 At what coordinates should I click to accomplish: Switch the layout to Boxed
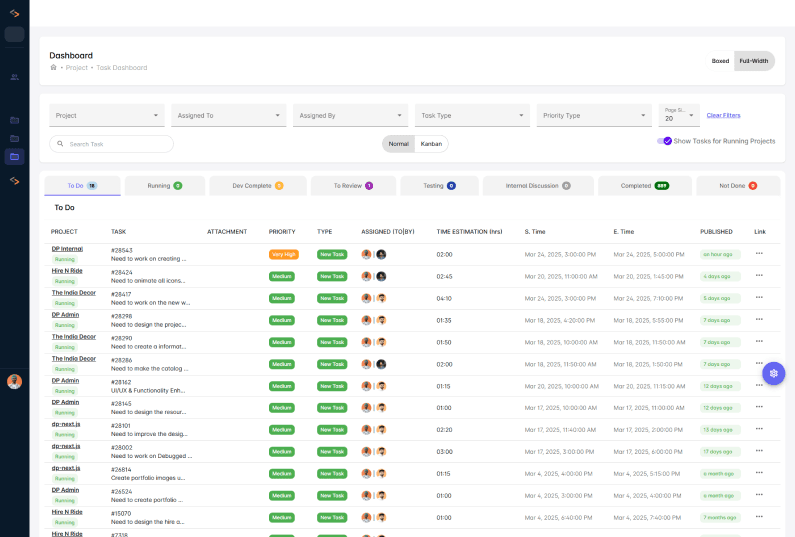(720, 61)
